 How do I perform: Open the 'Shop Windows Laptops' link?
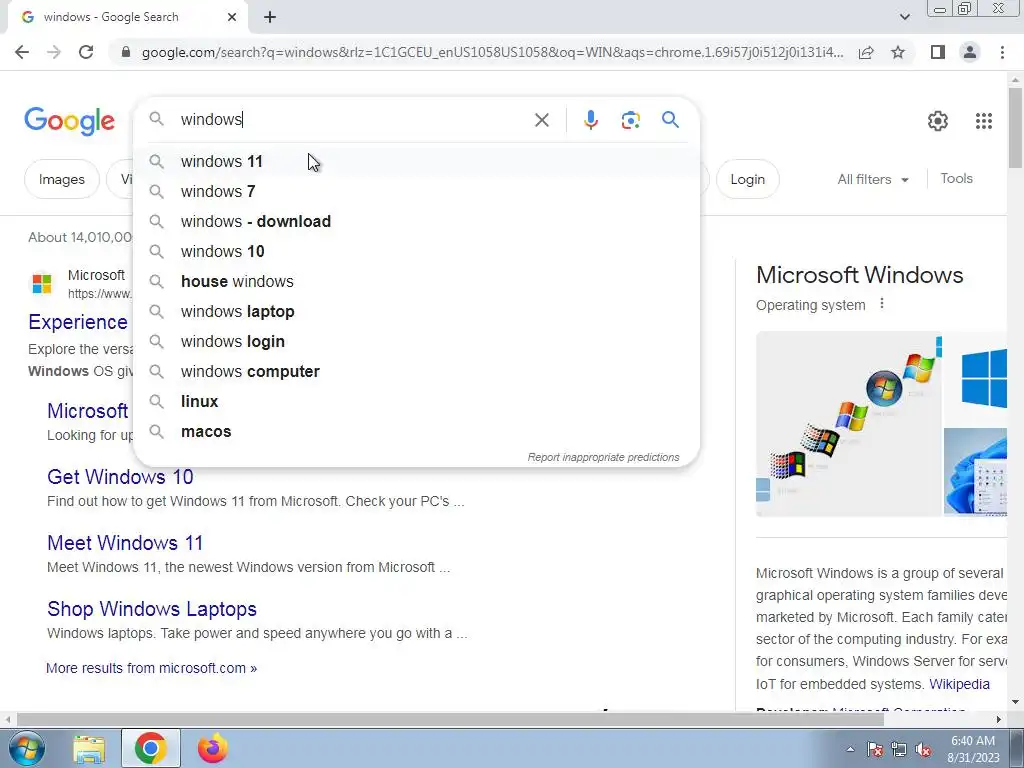coord(152,609)
